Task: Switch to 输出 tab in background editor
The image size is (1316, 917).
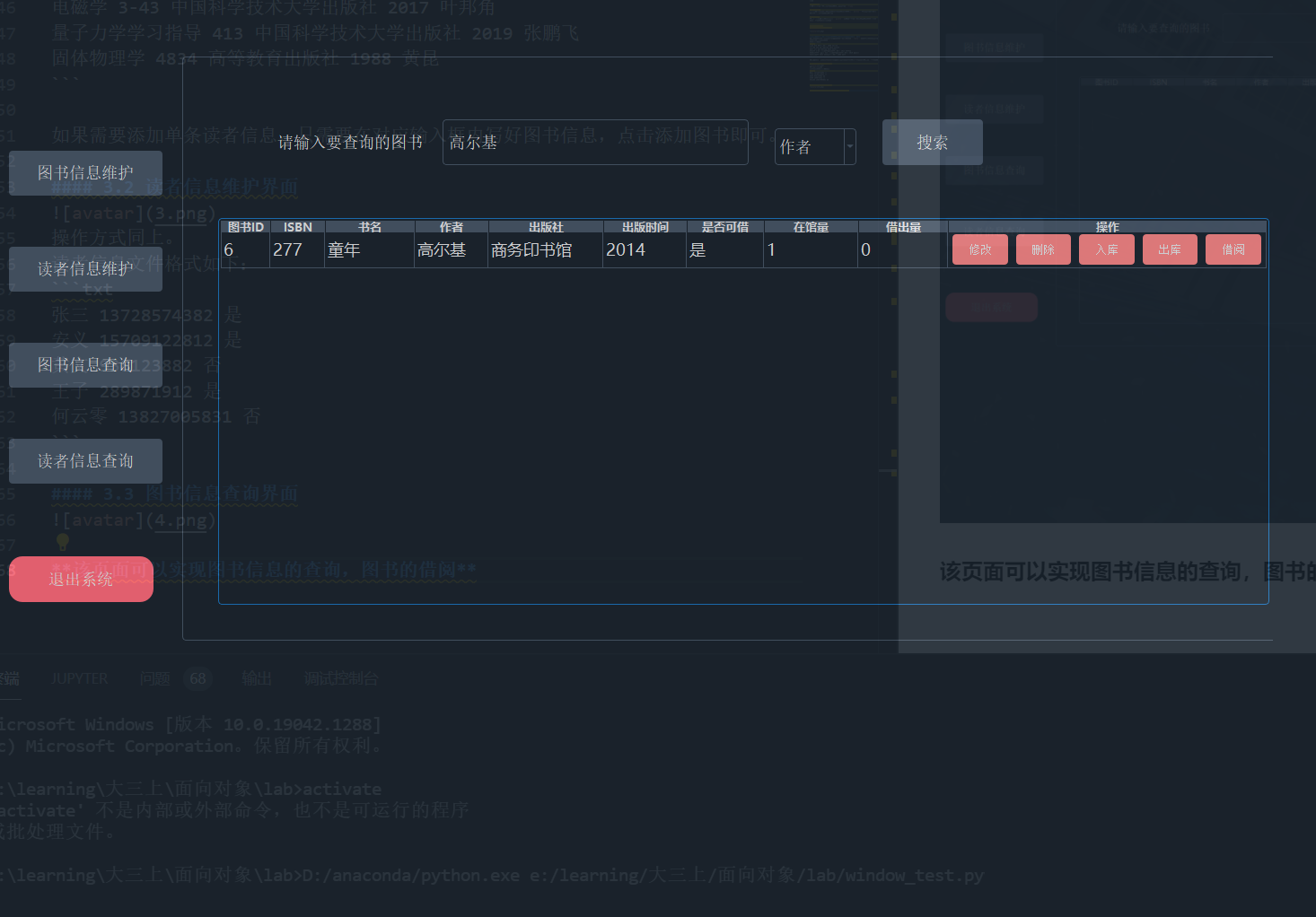Action: (257, 678)
